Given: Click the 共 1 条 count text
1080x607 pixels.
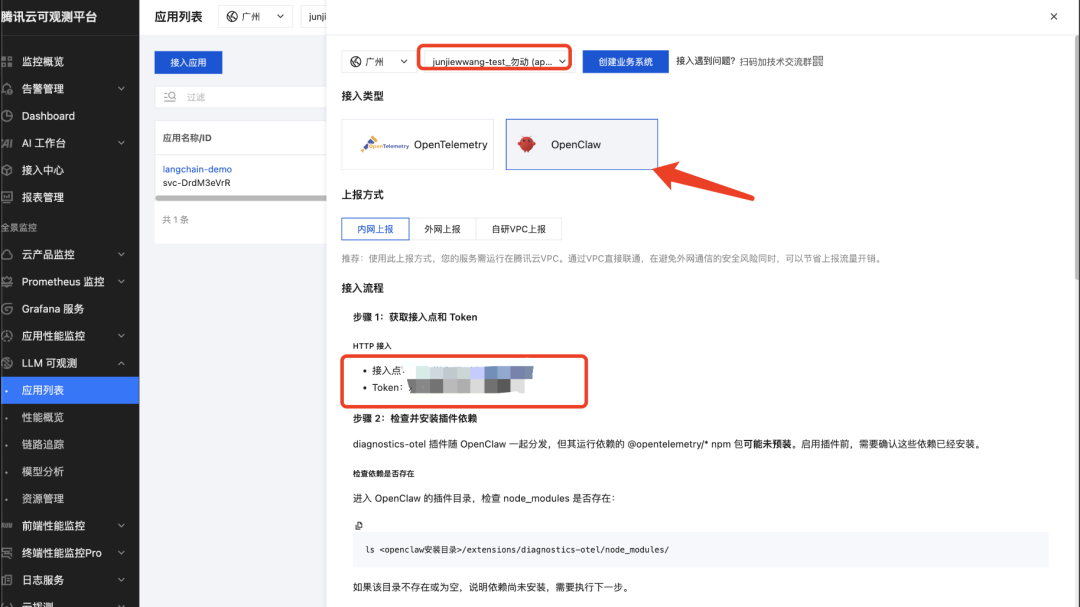Looking at the screenshot, I should click(x=175, y=220).
